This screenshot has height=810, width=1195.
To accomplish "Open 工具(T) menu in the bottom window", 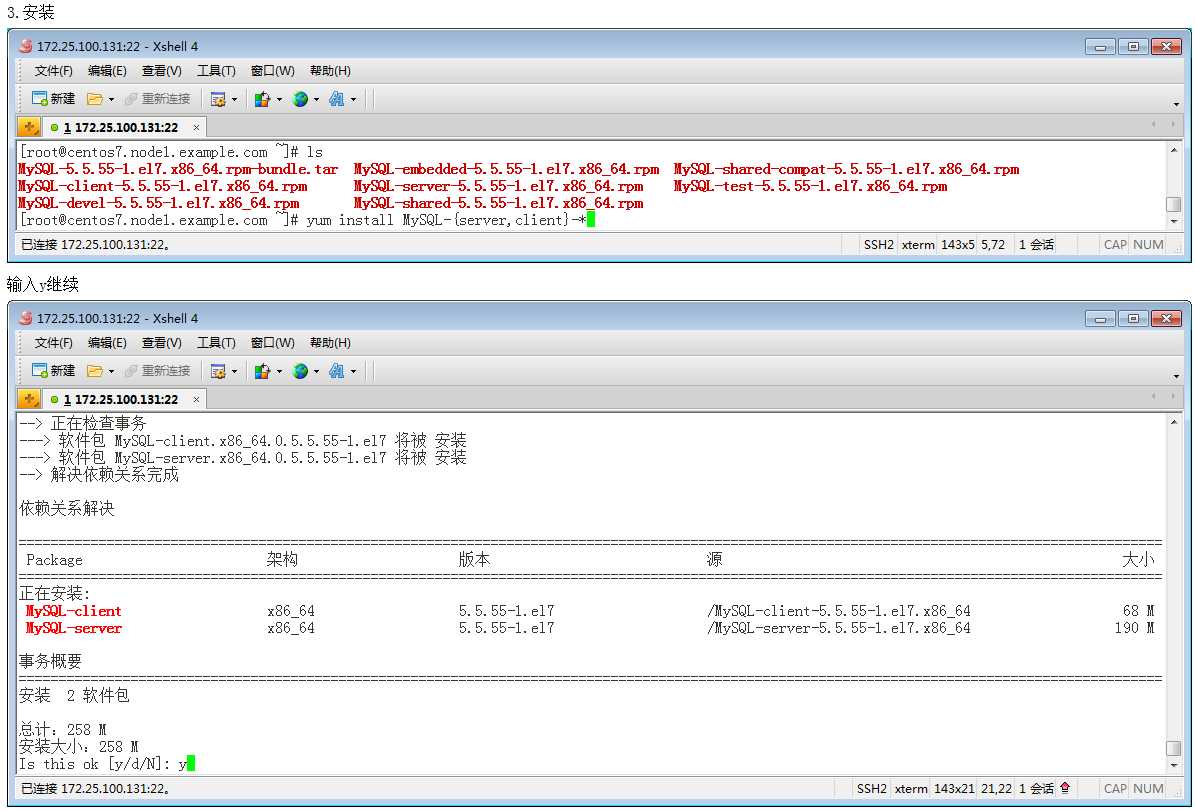I will [x=216, y=343].
